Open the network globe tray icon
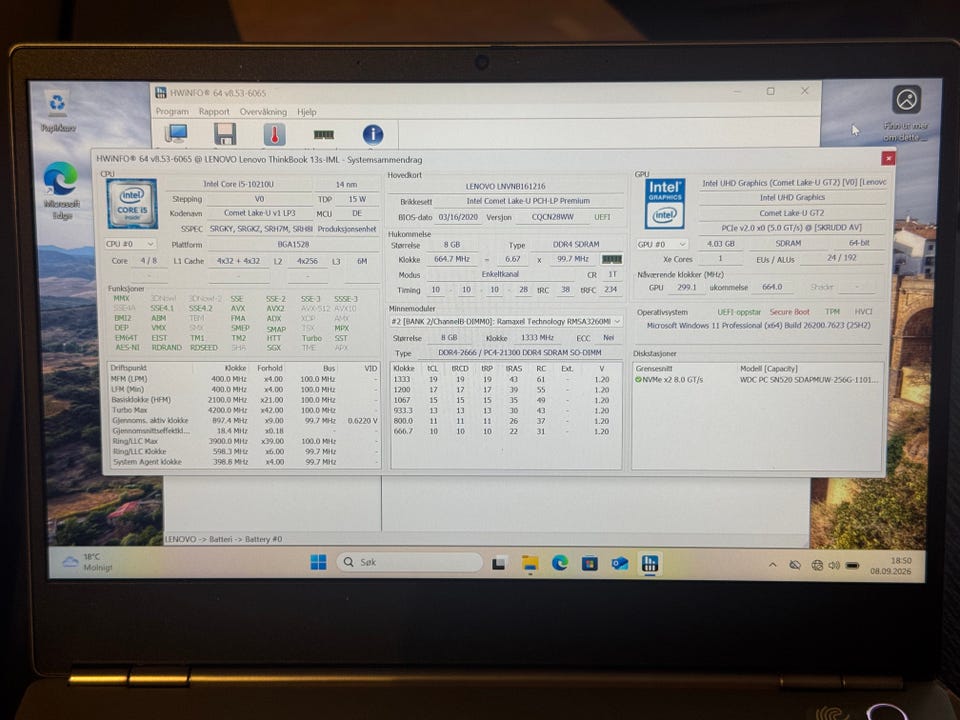Viewport: 960px width, 720px height. pyautogui.click(x=817, y=564)
